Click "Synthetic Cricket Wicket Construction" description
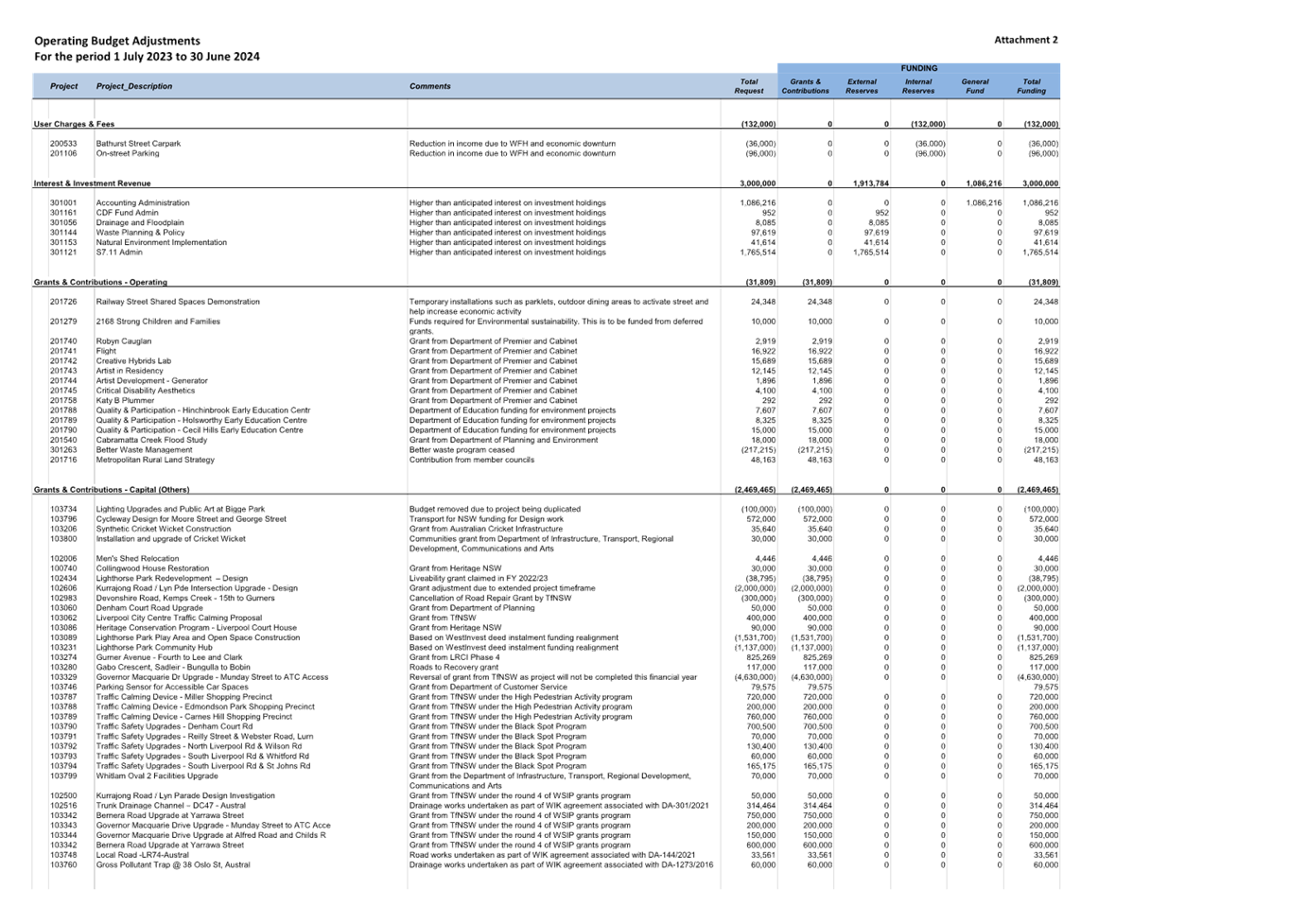The image size is (1307, 924). [163, 529]
